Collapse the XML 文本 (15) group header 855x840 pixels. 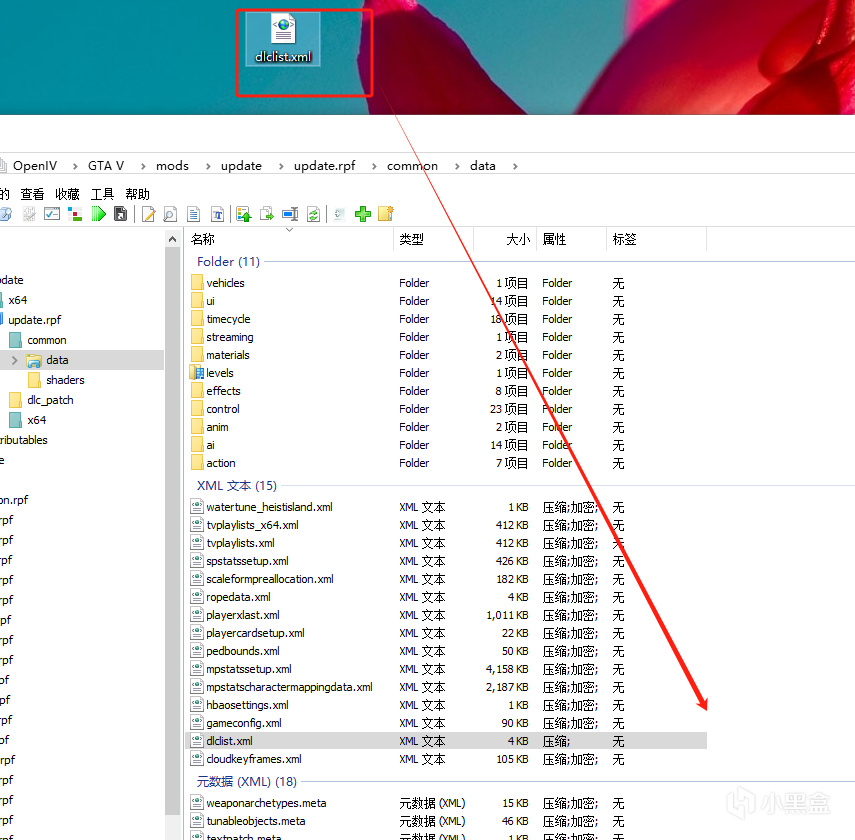237,485
